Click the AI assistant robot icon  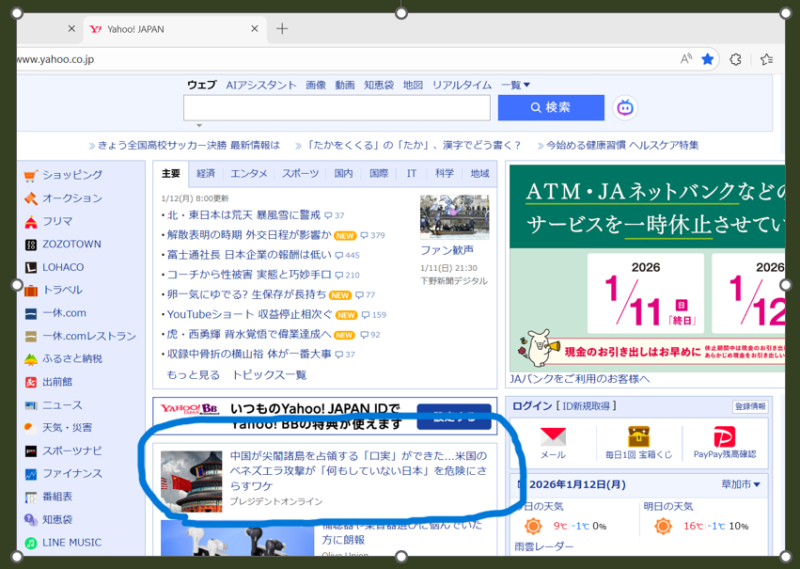point(625,107)
